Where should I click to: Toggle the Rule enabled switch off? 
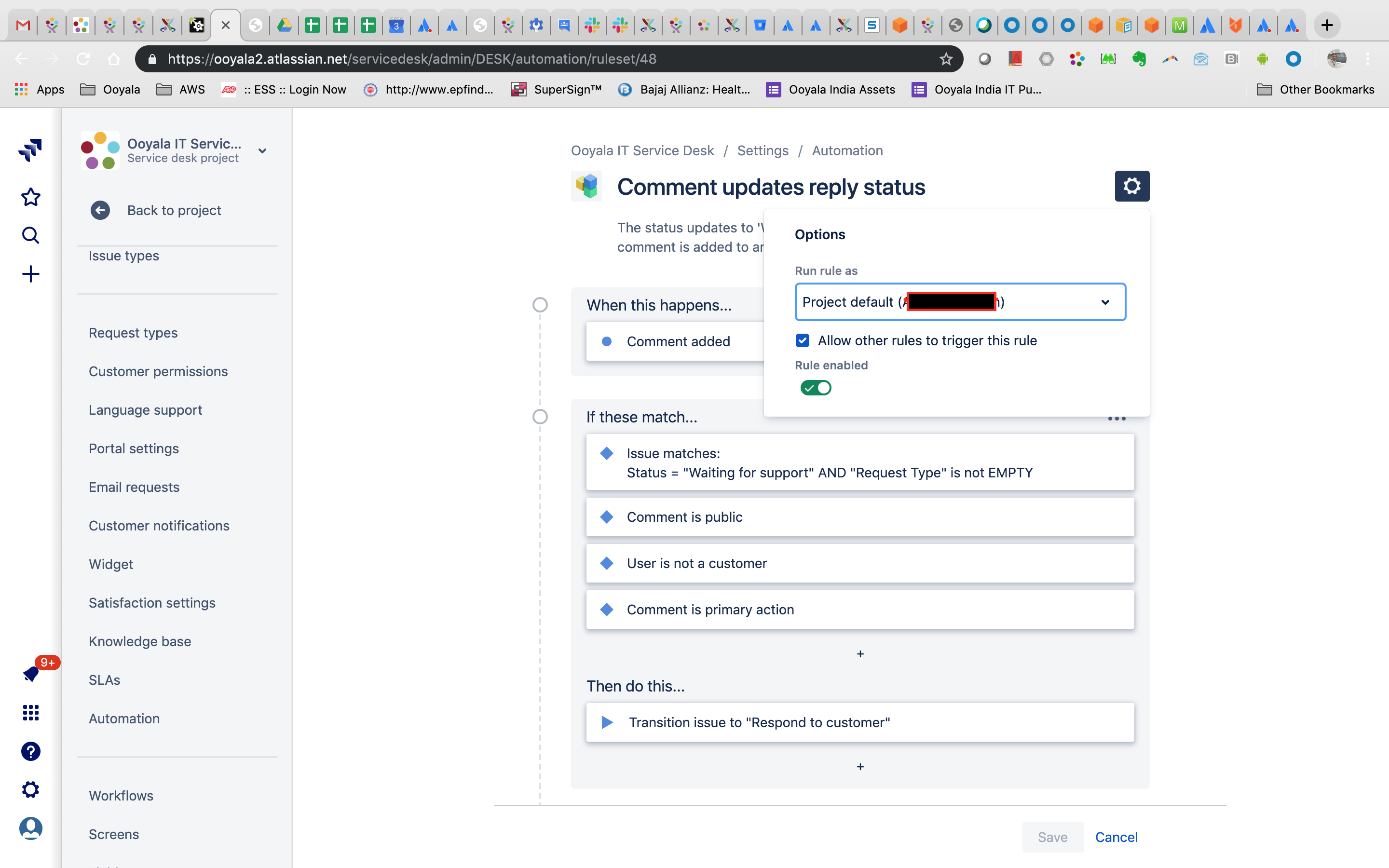click(x=815, y=388)
